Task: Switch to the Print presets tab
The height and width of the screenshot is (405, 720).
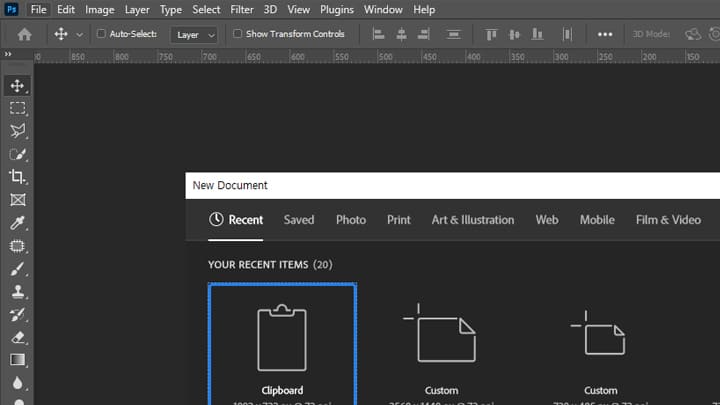Action: 399,220
